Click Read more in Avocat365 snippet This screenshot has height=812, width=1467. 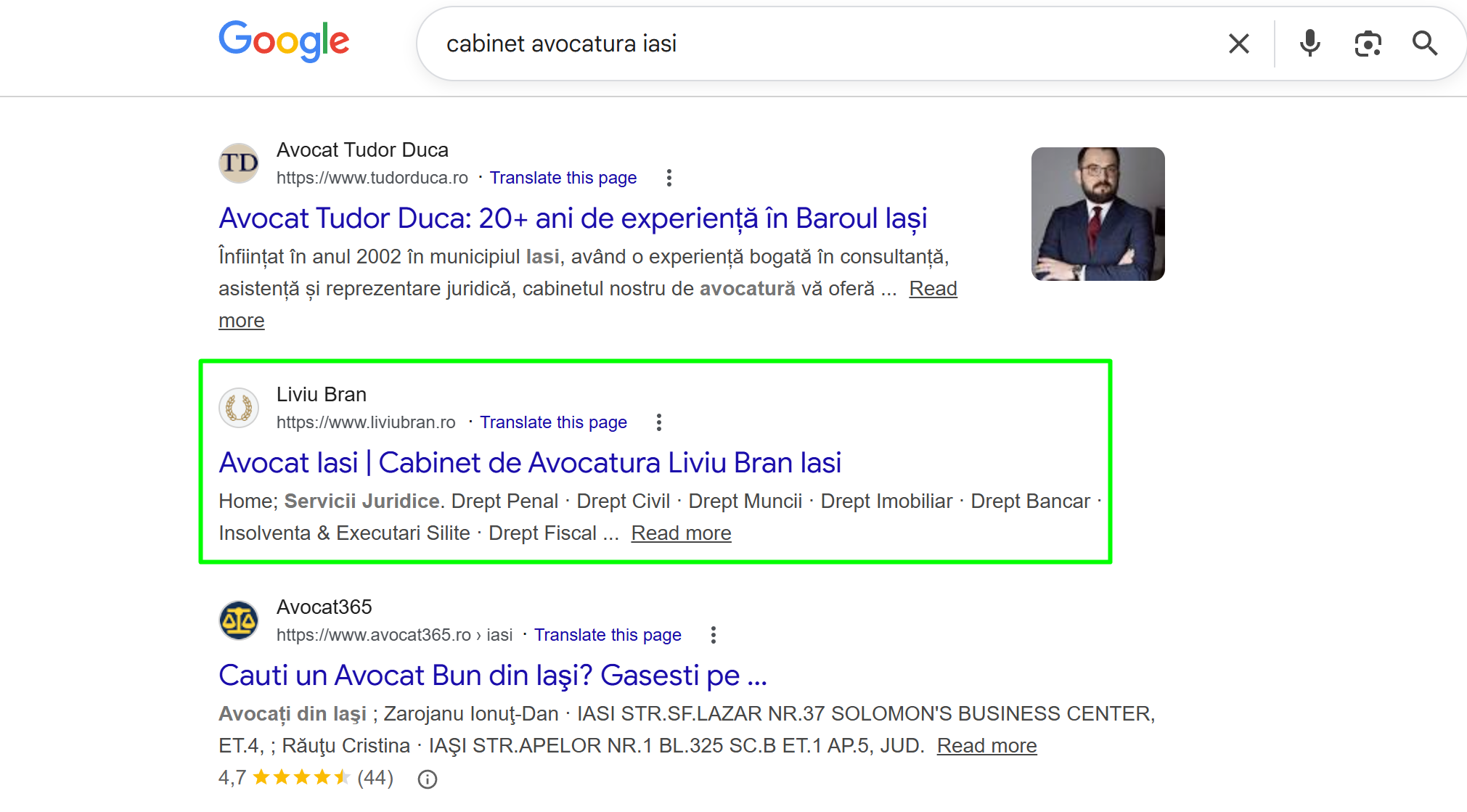(986, 746)
